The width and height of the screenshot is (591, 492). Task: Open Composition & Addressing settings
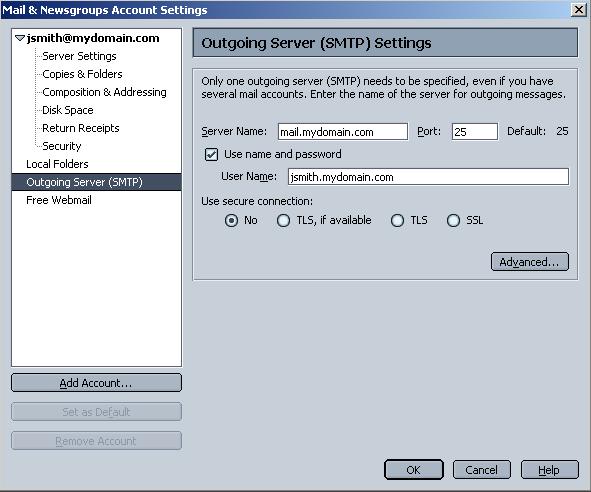click(x=104, y=92)
